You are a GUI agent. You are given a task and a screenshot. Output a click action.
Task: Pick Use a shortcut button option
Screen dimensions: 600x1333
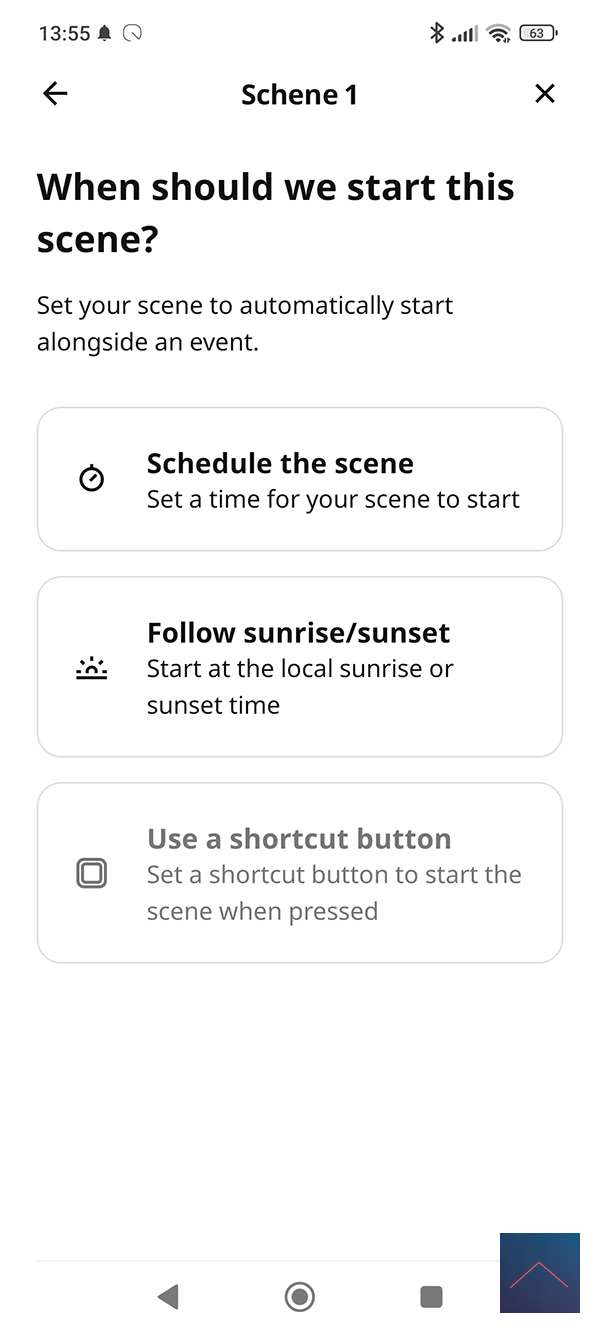coord(300,873)
